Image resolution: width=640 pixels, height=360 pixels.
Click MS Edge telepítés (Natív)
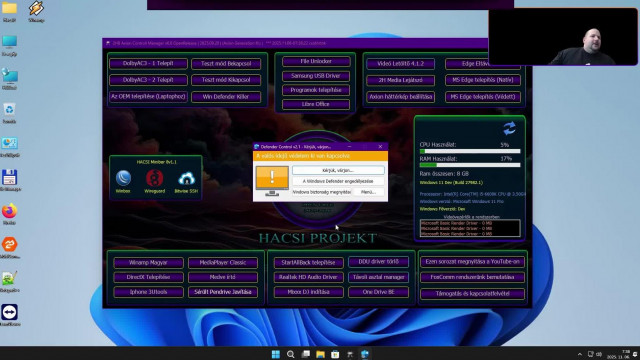click(483, 80)
